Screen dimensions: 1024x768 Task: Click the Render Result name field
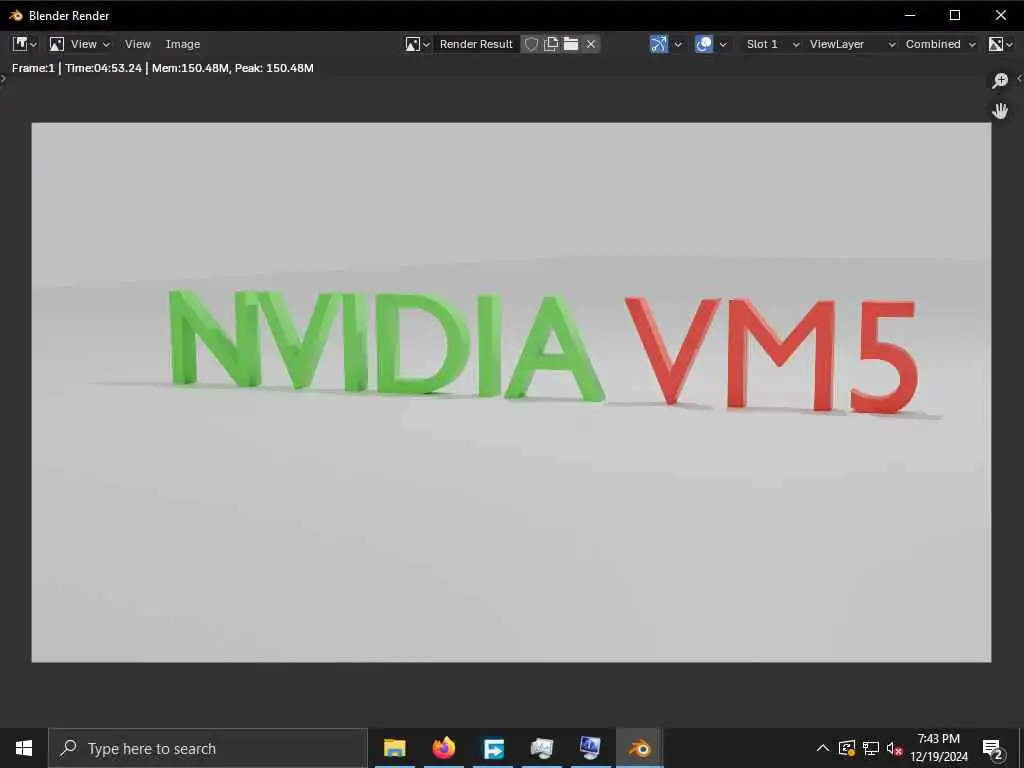click(476, 44)
